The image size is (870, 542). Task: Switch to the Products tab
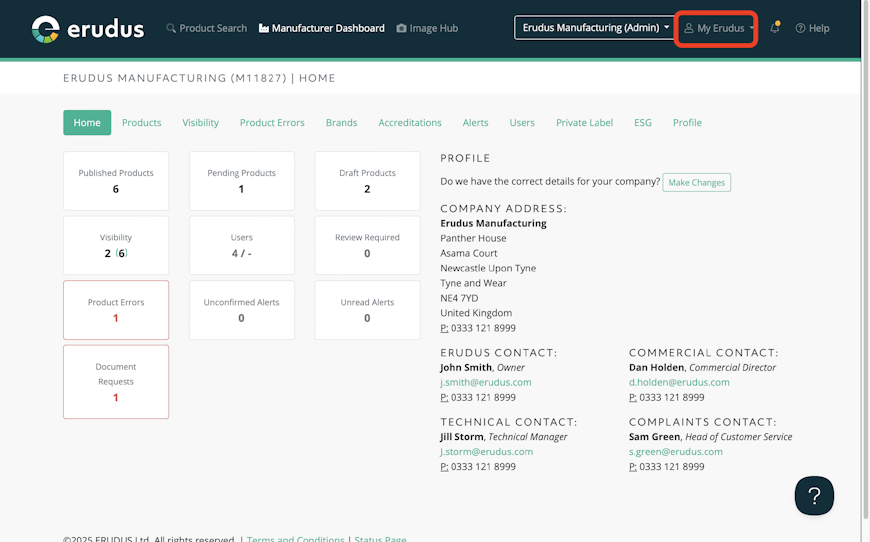(141, 123)
